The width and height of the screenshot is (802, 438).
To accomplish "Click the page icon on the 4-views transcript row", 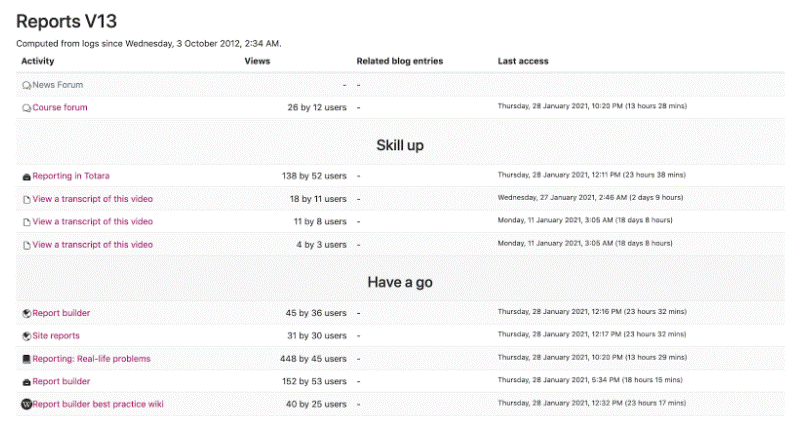I will click(27, 245).
